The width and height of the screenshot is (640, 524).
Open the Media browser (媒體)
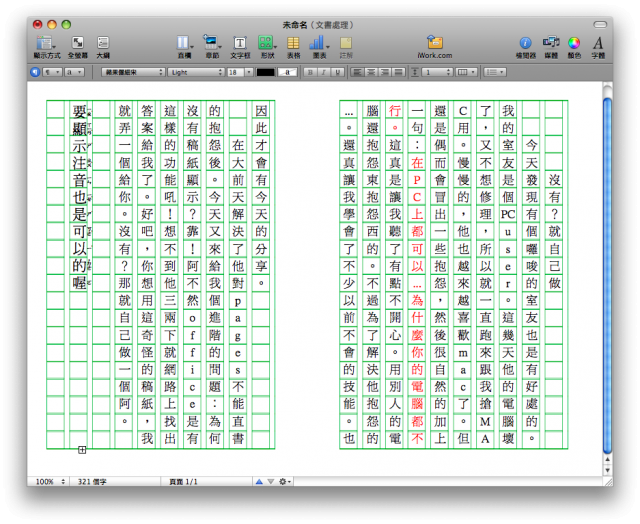(551, 47)
